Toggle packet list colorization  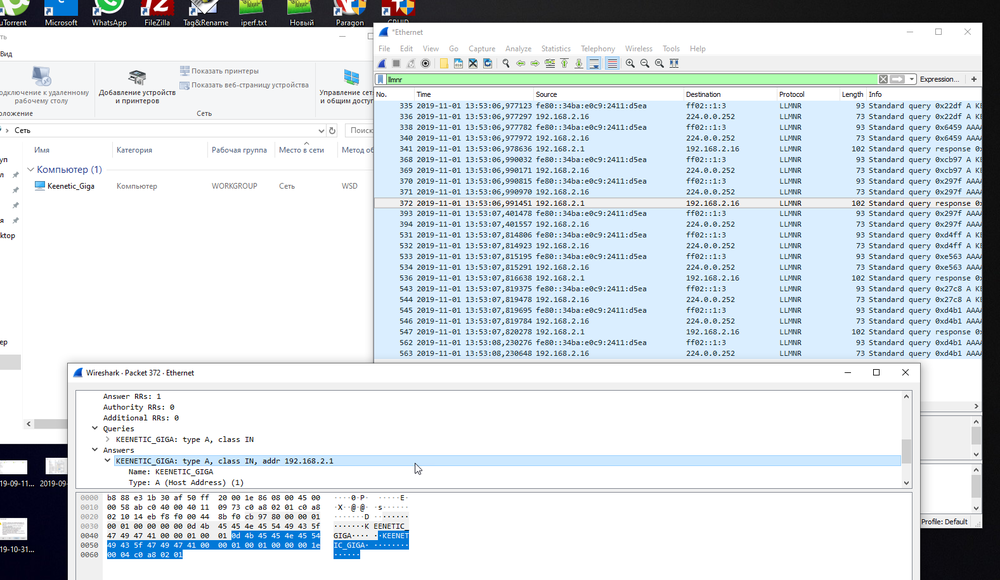612,63
